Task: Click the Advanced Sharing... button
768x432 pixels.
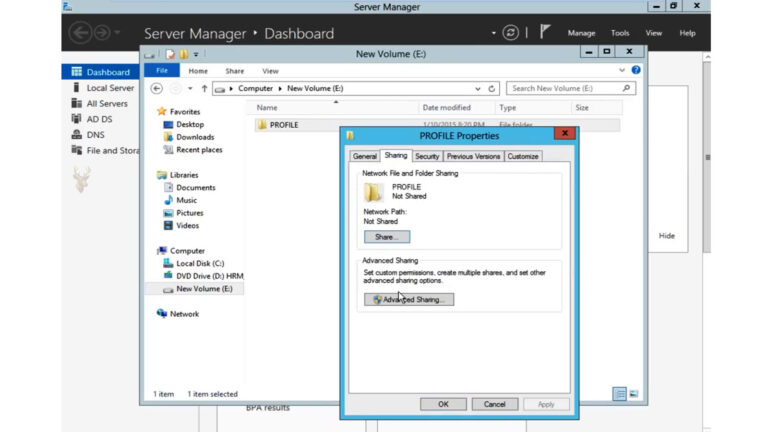Action: click(409, 299)
